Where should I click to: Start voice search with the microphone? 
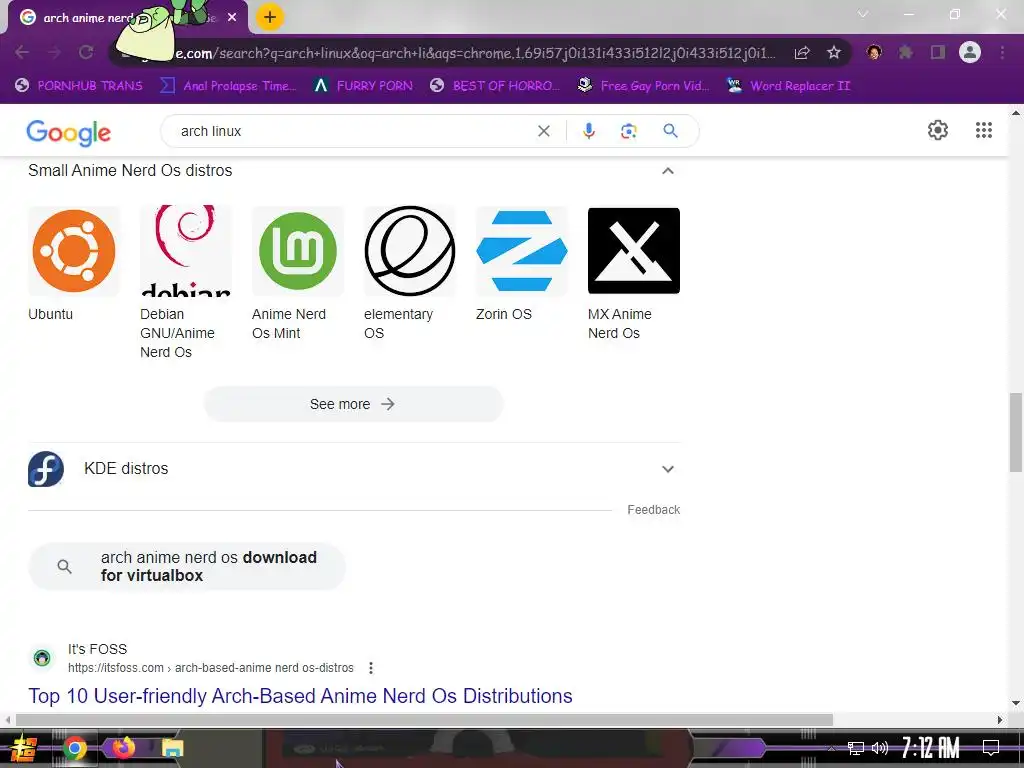(588, 131)
